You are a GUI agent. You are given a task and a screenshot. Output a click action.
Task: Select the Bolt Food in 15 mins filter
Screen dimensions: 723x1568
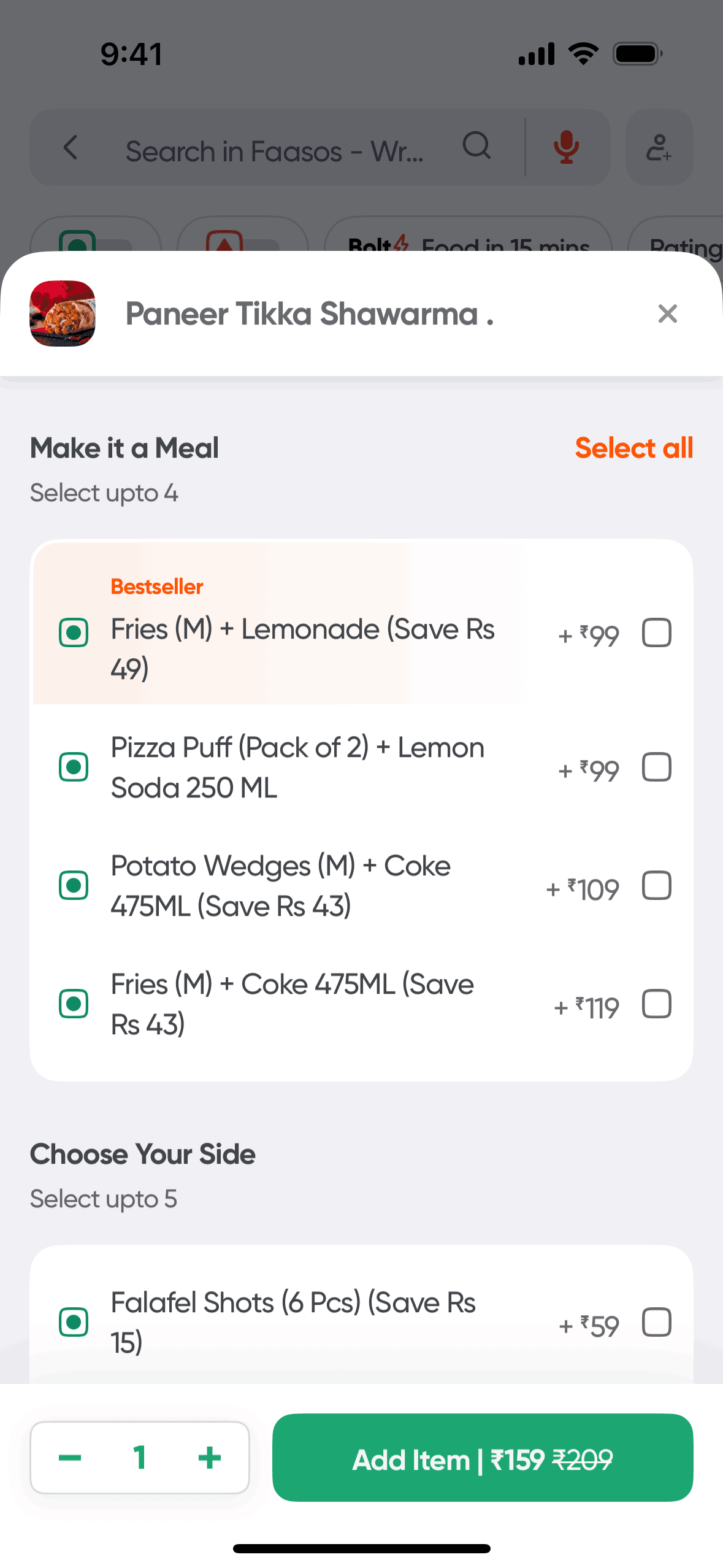[x=468, y=244]
